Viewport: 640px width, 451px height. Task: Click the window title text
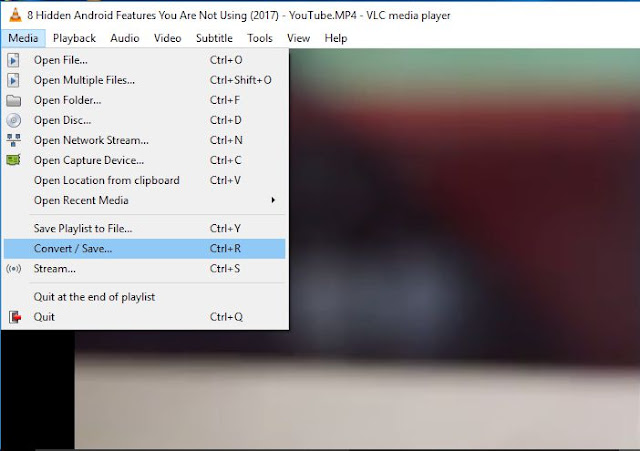pyautogui.click(x=239, y=16)
